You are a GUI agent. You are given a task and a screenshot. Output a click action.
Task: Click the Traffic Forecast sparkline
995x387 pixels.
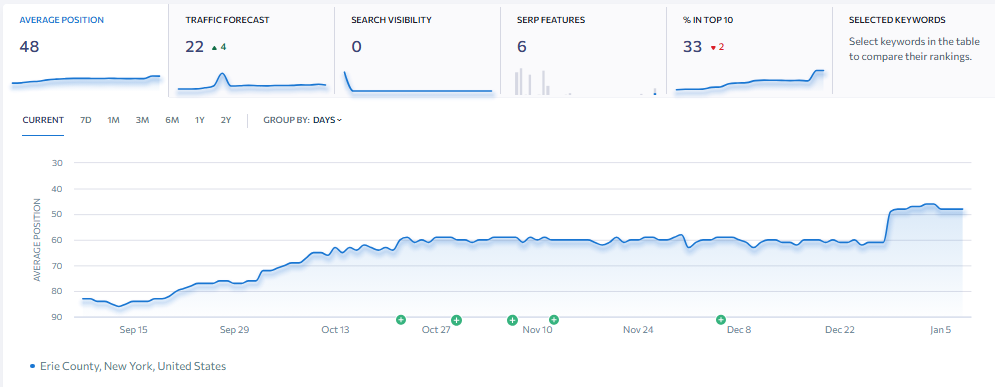(251, 82)
